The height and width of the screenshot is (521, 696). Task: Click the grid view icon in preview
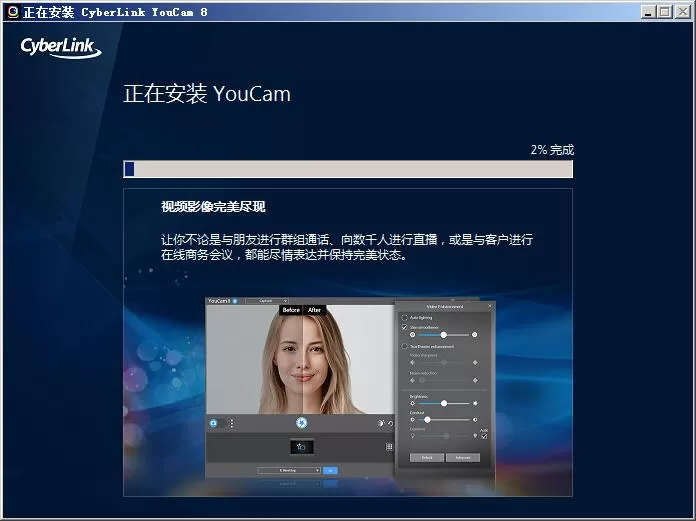389,447
